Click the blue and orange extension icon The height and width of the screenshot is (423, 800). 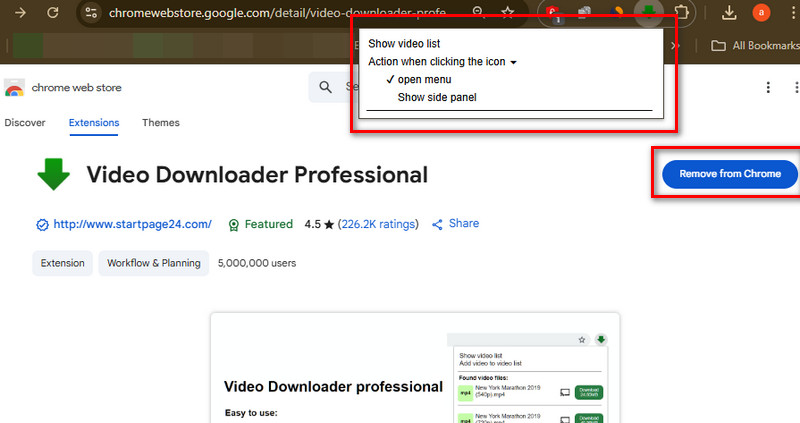[617, 12]
